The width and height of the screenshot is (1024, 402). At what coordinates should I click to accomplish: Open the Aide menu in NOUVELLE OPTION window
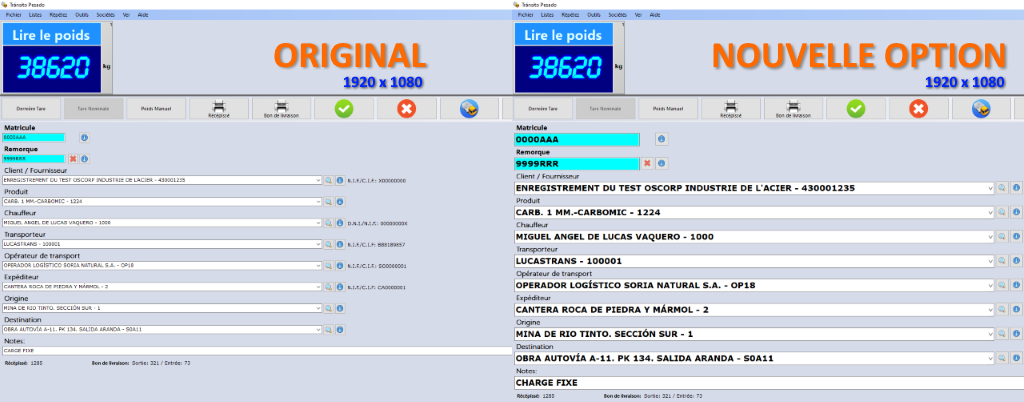tap(655, 14)
